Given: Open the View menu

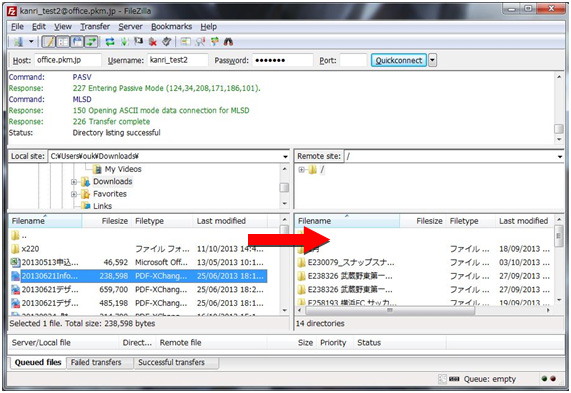Looking at the screenshot, I should pyautogui.click(x=63, y=27).
